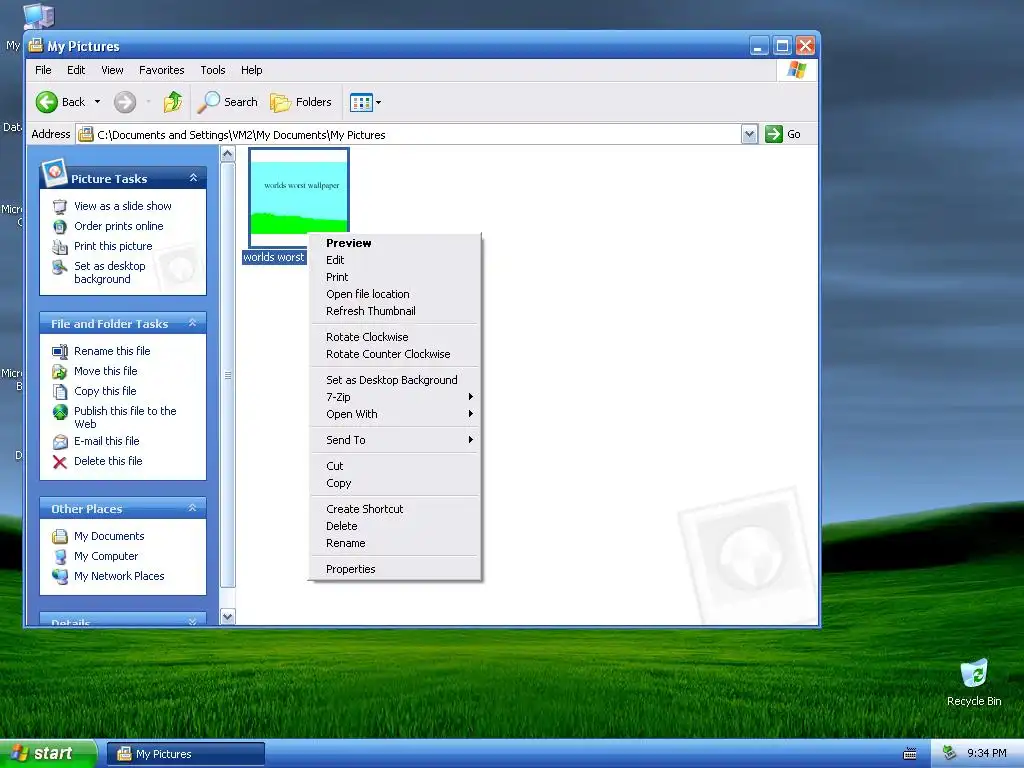The width and height of the screenshot is (1024, 768).
Task: Click the green Back arrow icon
Action: pos(46,102)
